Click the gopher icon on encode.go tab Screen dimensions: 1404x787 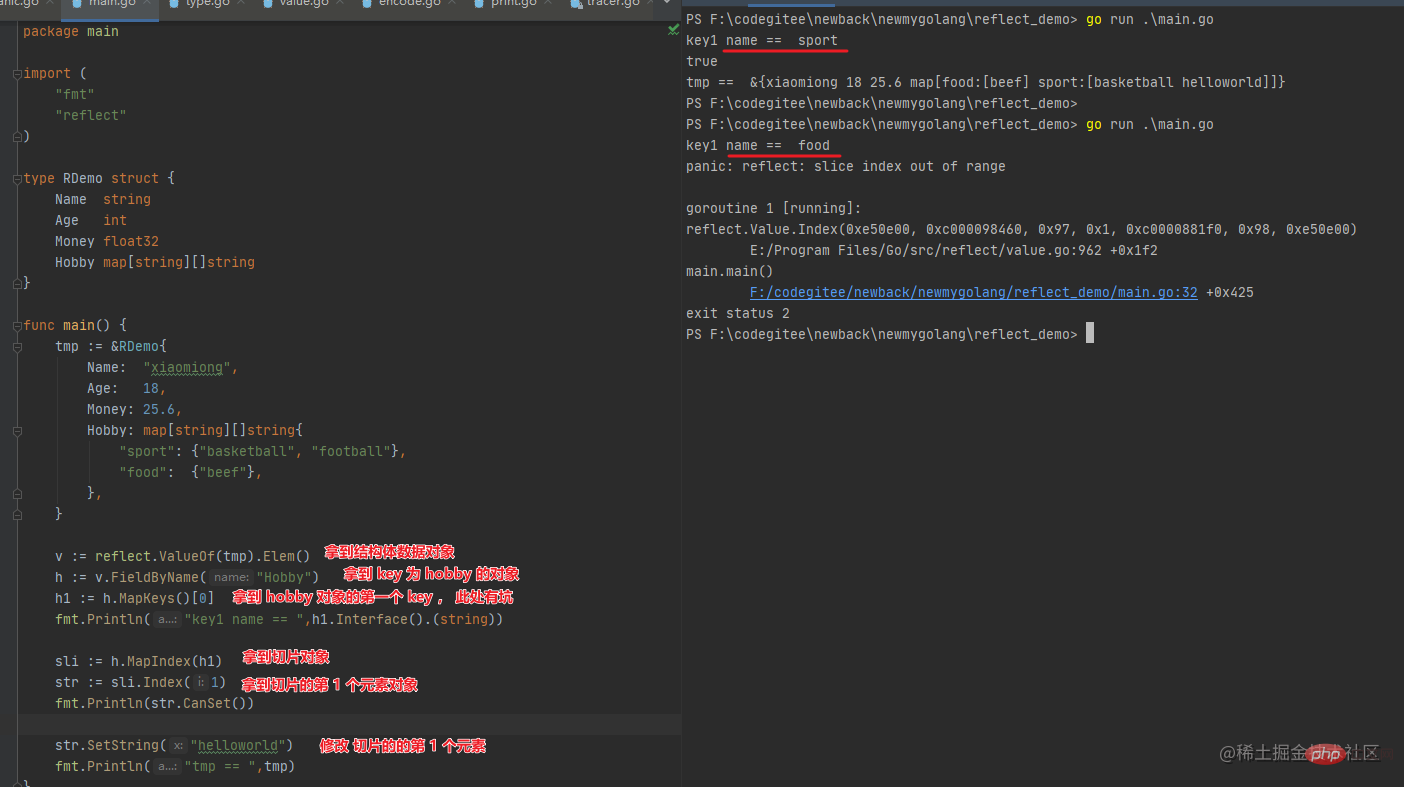(x=365, y=4)
